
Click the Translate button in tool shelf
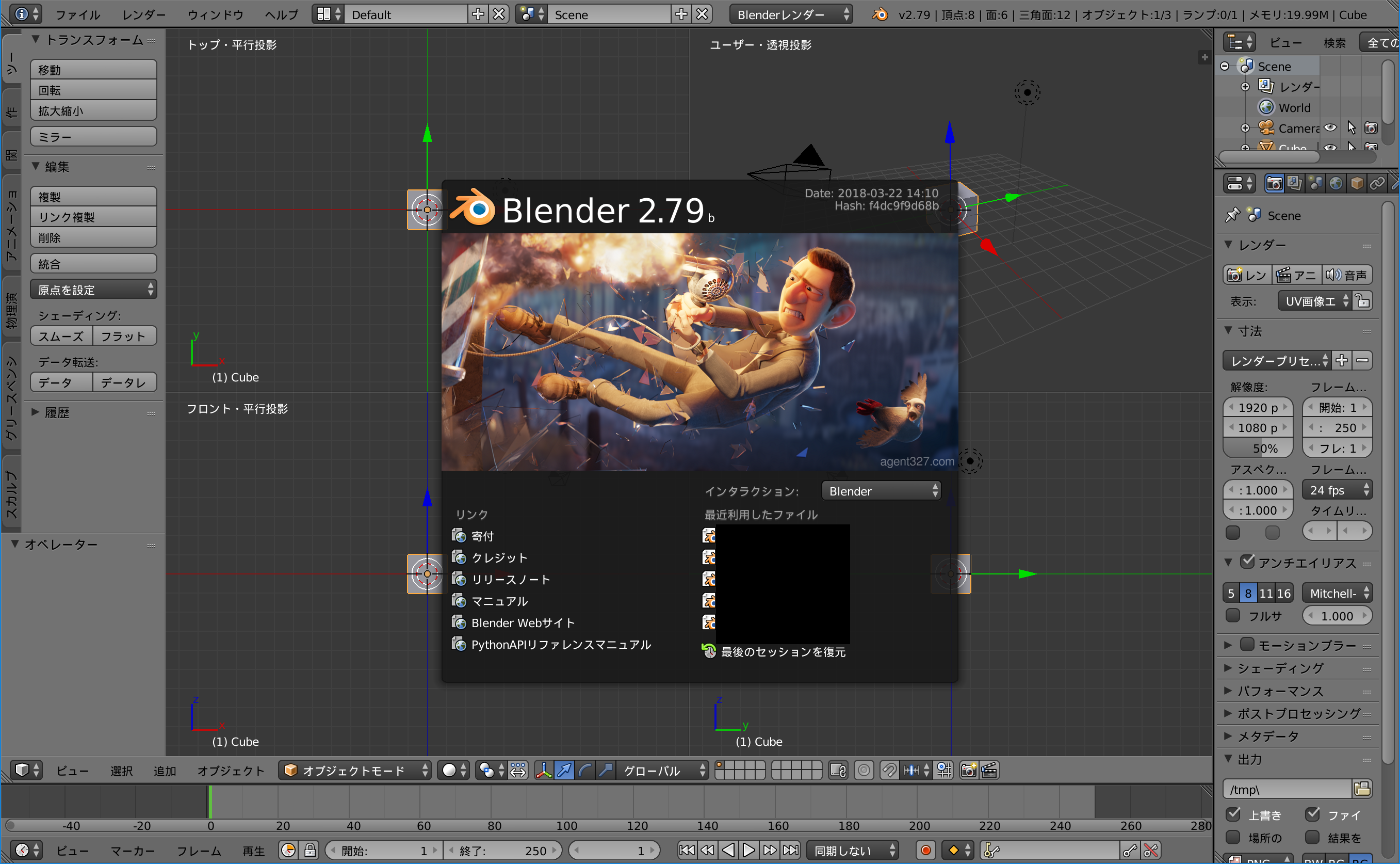click(x=94, y=70)
